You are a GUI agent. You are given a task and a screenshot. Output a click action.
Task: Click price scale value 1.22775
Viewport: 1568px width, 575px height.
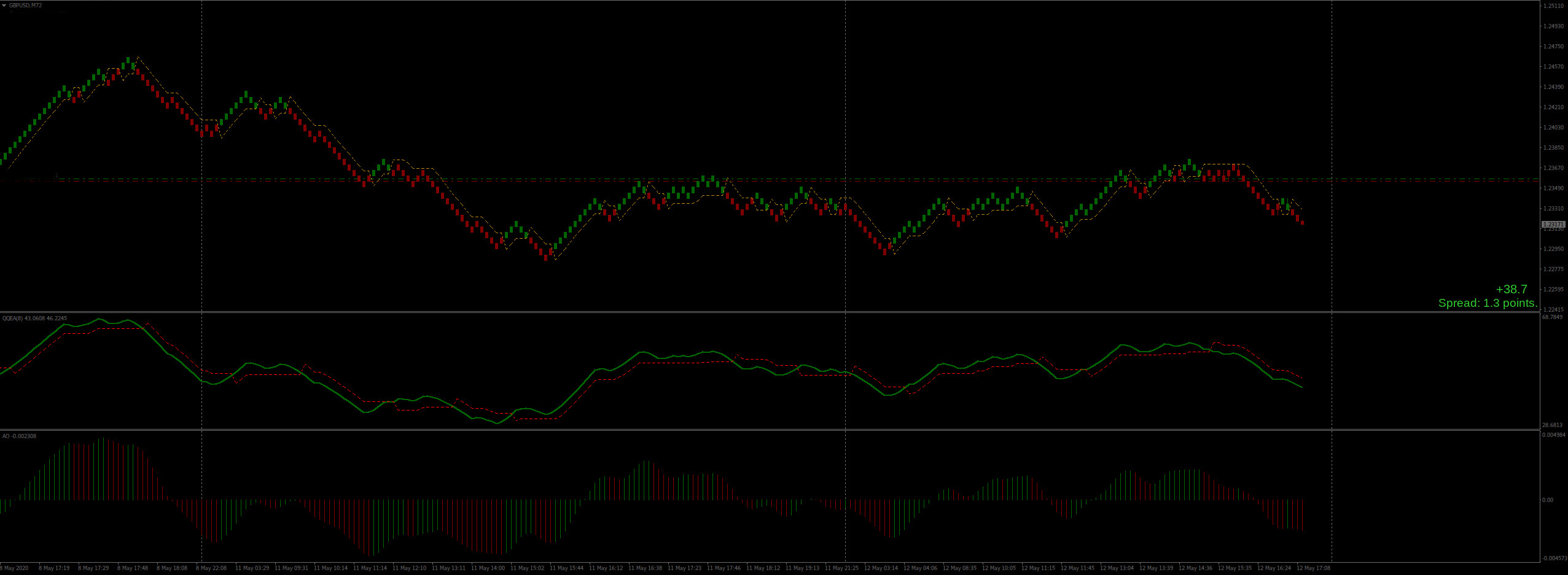[x=1553, y=269]
